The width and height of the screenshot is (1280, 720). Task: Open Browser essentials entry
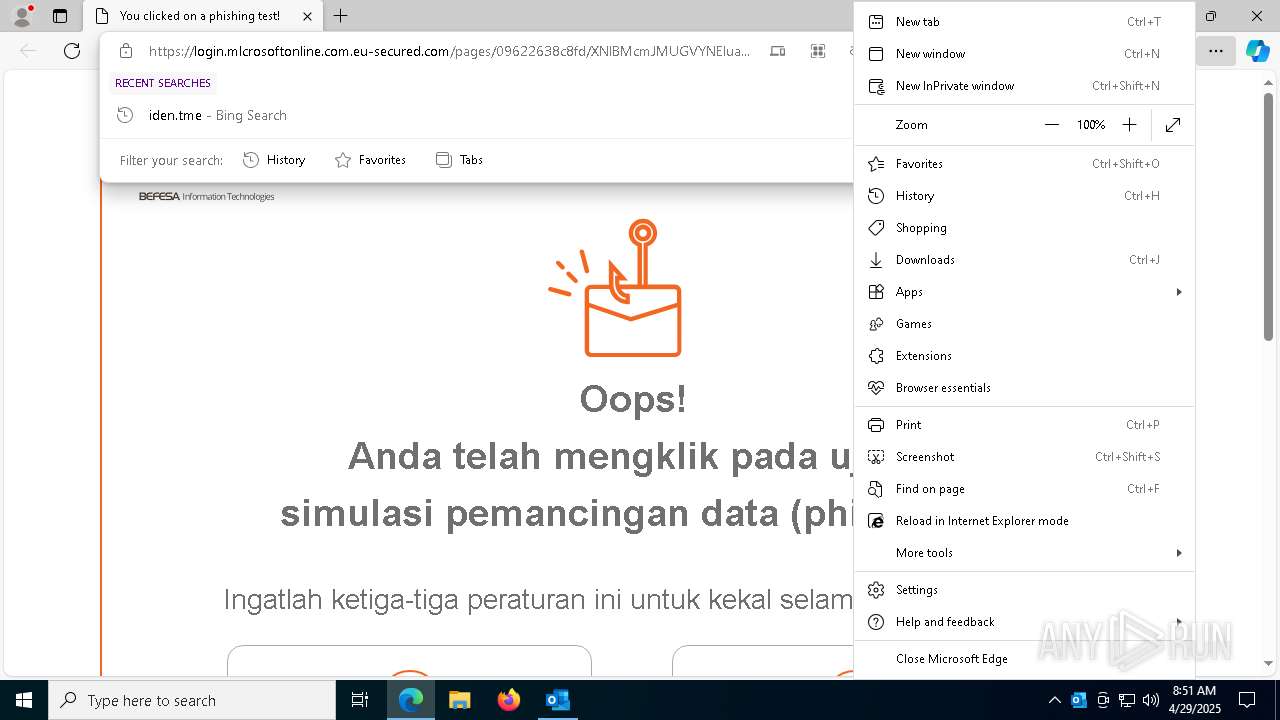(1024, 388)
